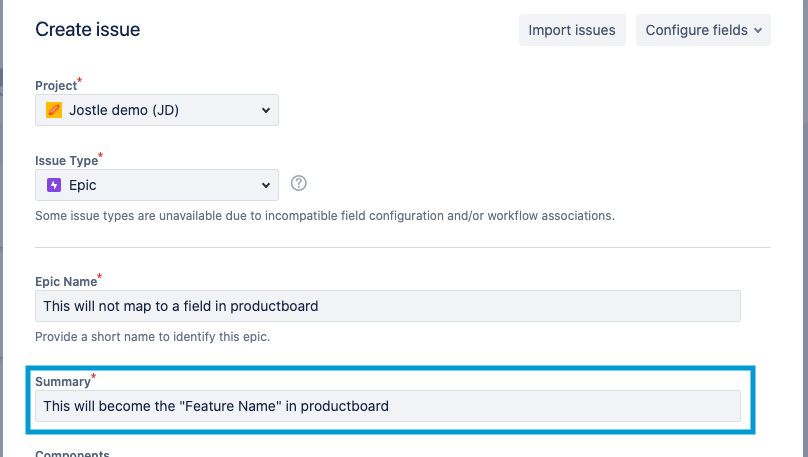This screenshot has width=808, height=457.
Task: Click the Issue Type field label
Action: pyautogui.click(x=66, y=160)
